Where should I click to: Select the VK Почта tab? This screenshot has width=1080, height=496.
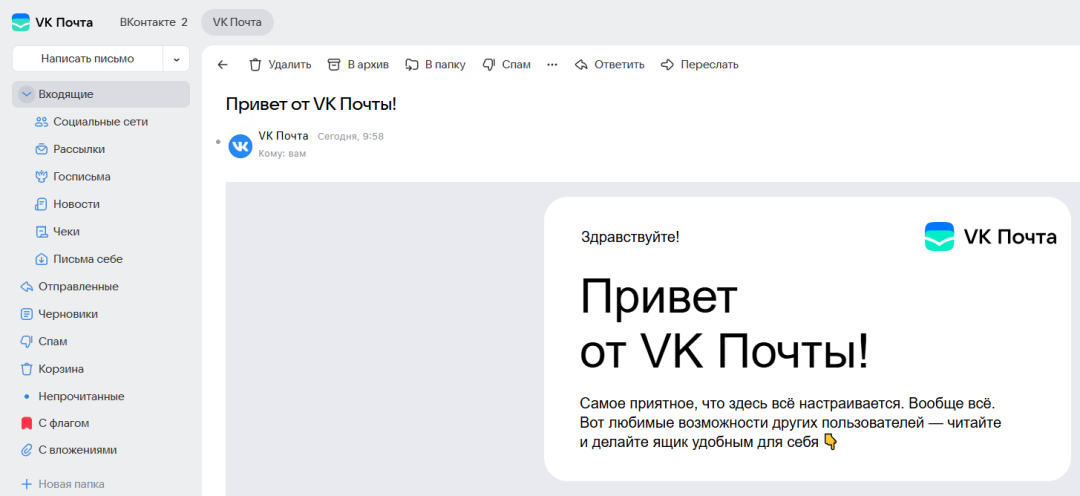point(238,22)
